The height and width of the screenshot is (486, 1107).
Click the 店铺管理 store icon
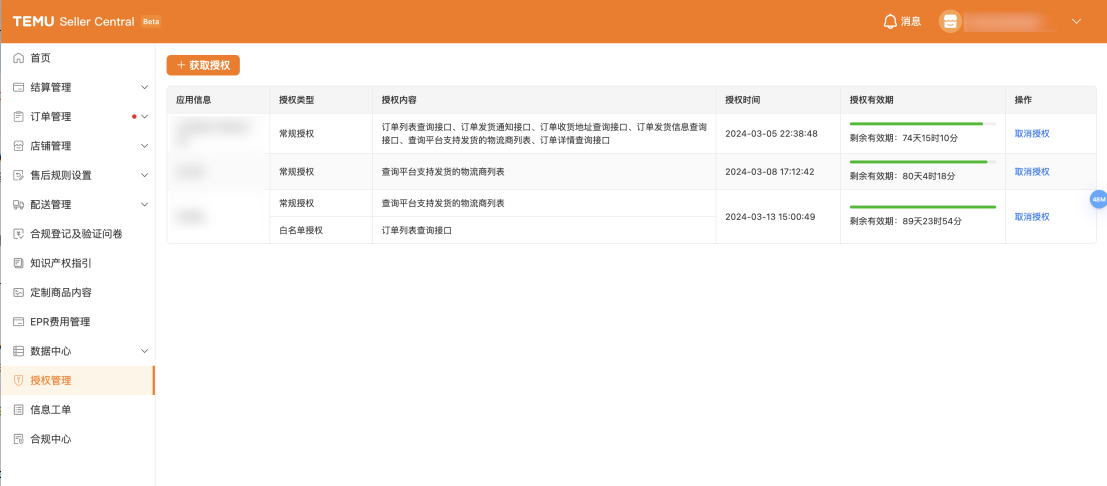pyautogui.click(x=18, y=146)
